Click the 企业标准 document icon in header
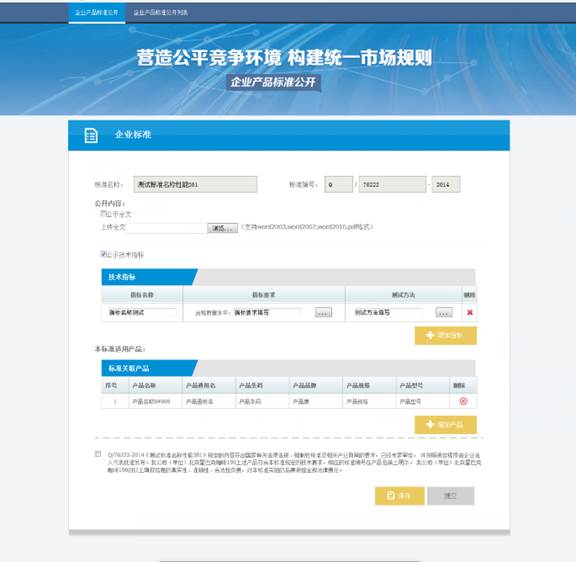 91,136
